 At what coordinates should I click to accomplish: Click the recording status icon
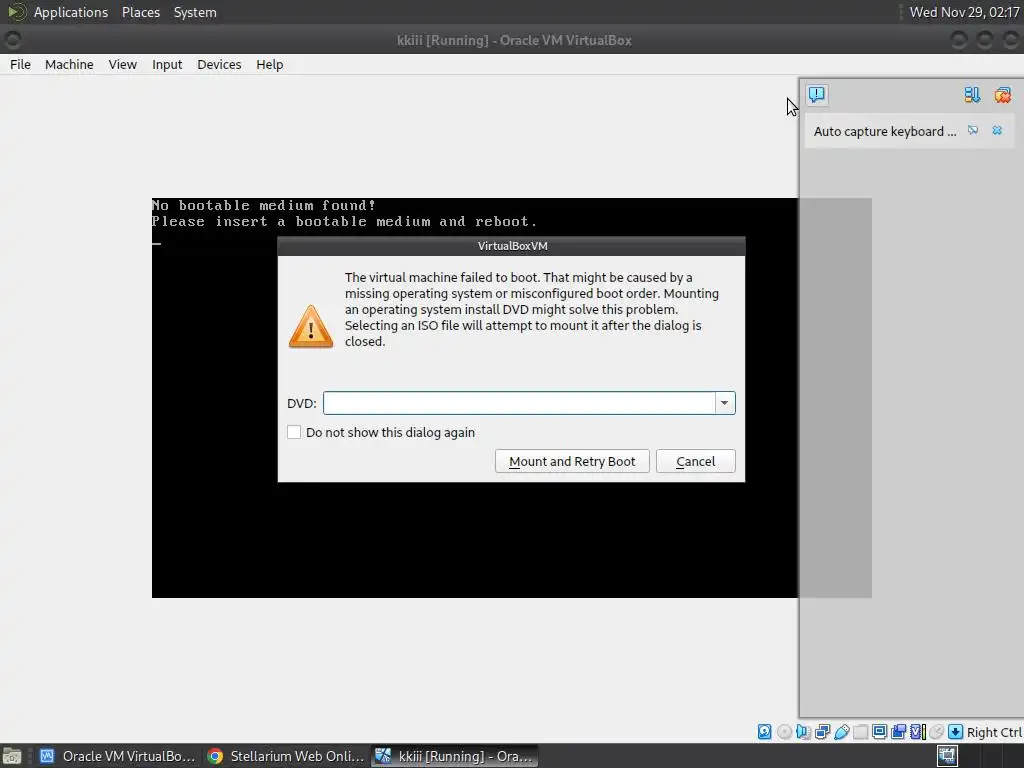click(x=899, y=732)
